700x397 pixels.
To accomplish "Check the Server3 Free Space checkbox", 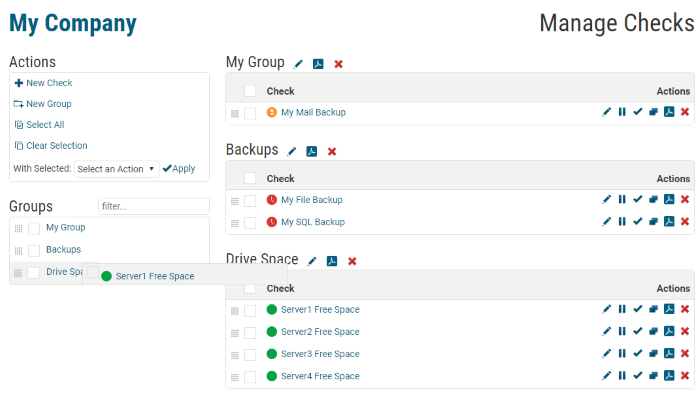I will pyautogui.click(x=250, y=355).
